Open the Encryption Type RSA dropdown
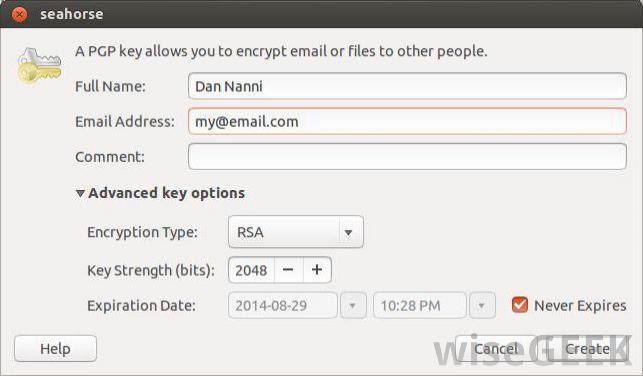This screenshot has height=376, width=643. pos(296,232)
